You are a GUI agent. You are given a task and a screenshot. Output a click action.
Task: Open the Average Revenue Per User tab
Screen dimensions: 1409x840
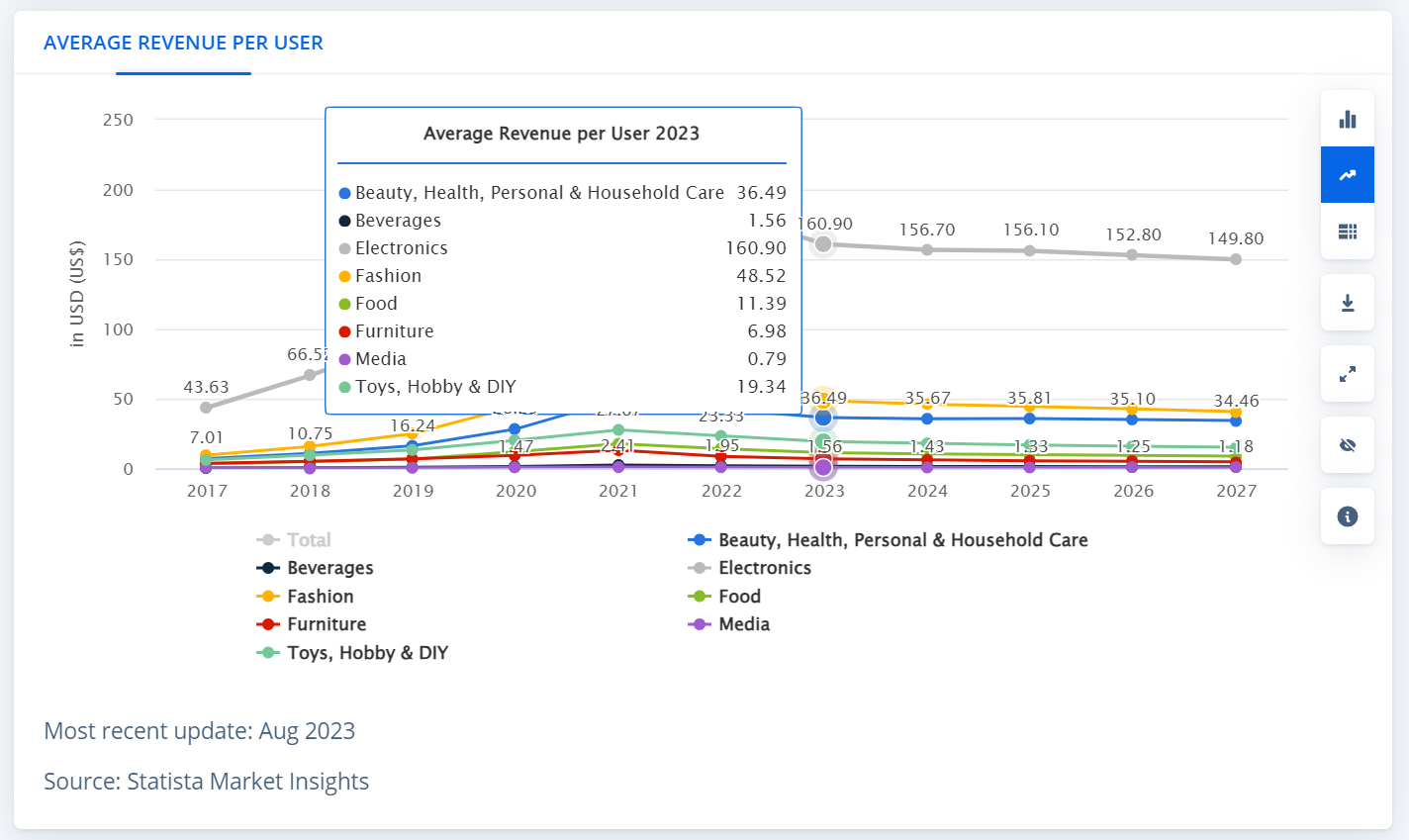[x=183, y=44]
